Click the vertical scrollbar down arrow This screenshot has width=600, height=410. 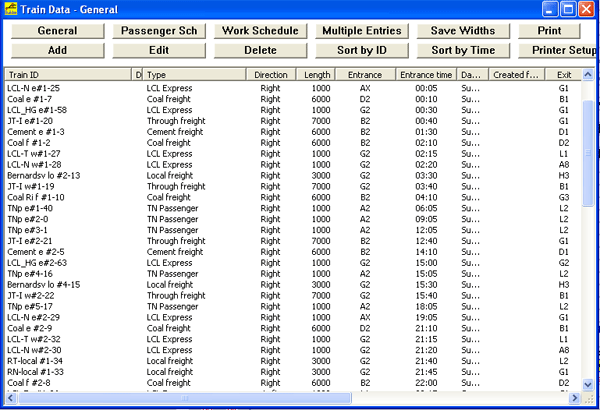pos(588,384)
